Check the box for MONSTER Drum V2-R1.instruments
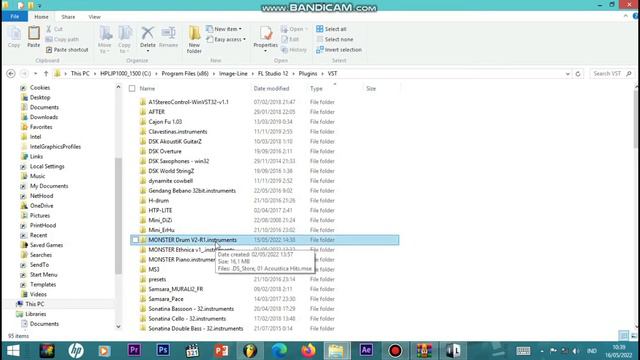Image resolution: width=640 pixels, height=360 pixels. point(136,240)
